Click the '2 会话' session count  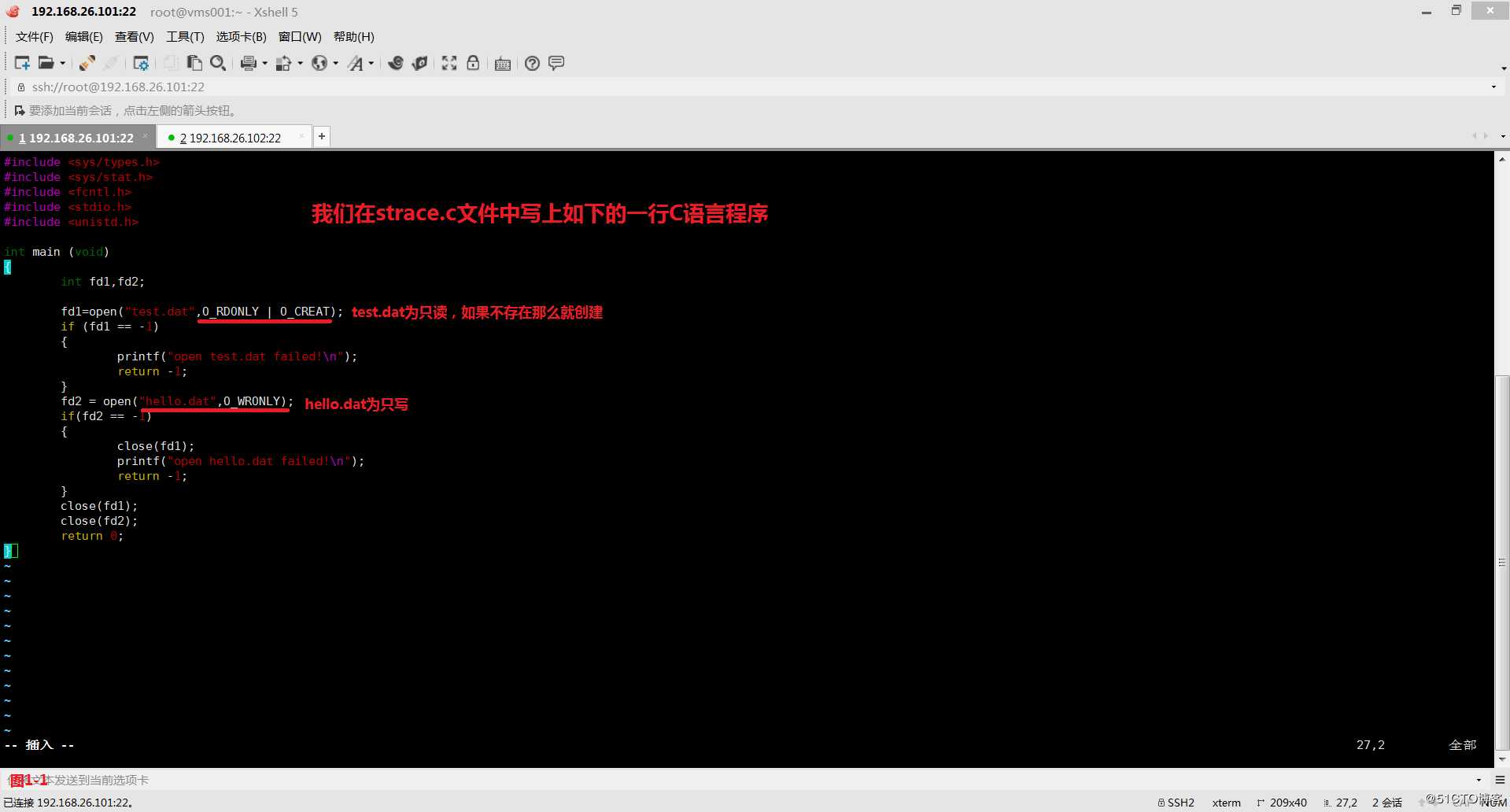[1387, 803]
